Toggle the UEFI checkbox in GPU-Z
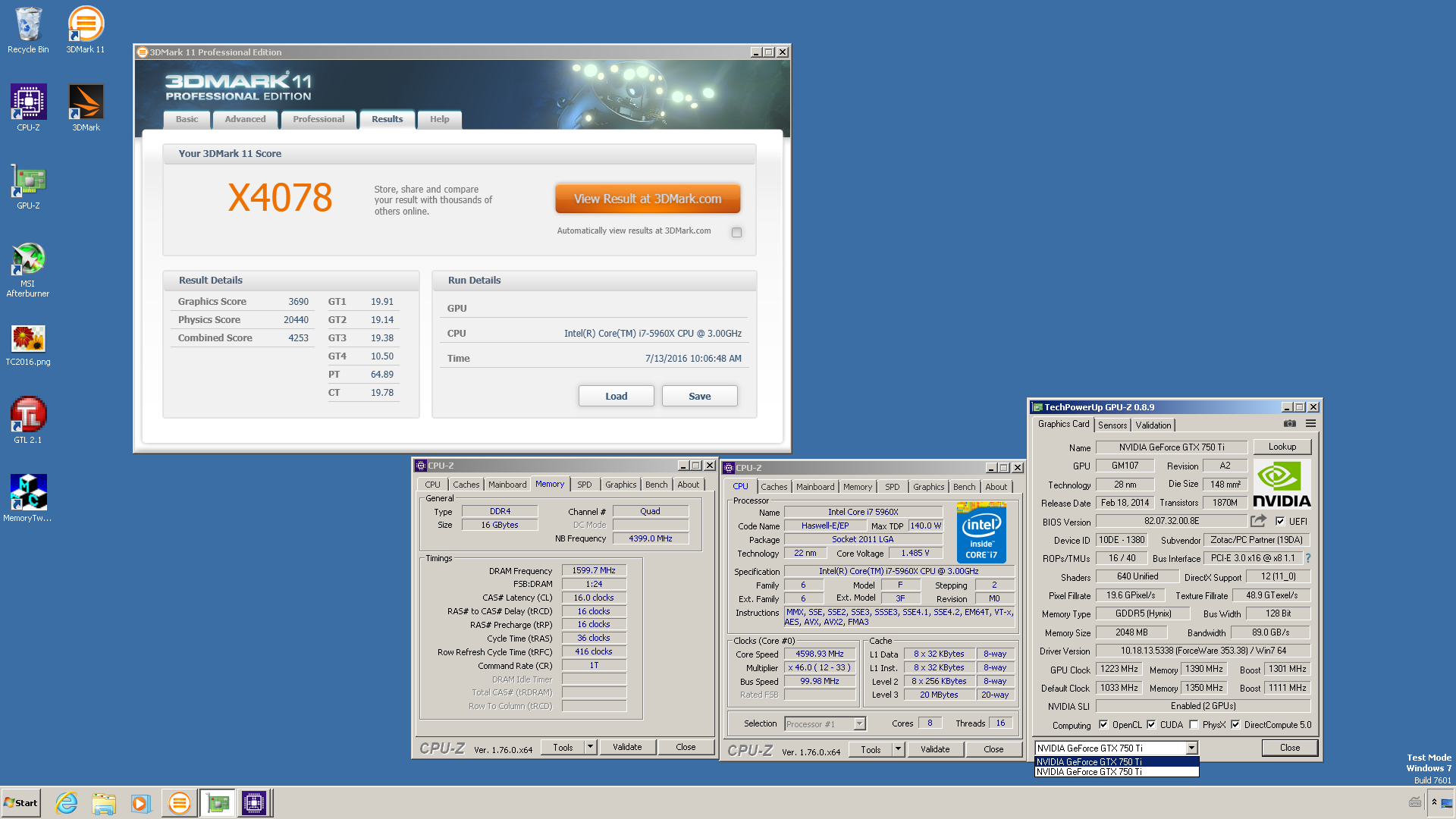Screen dimensions: 1456x819 click(1280, 521)
